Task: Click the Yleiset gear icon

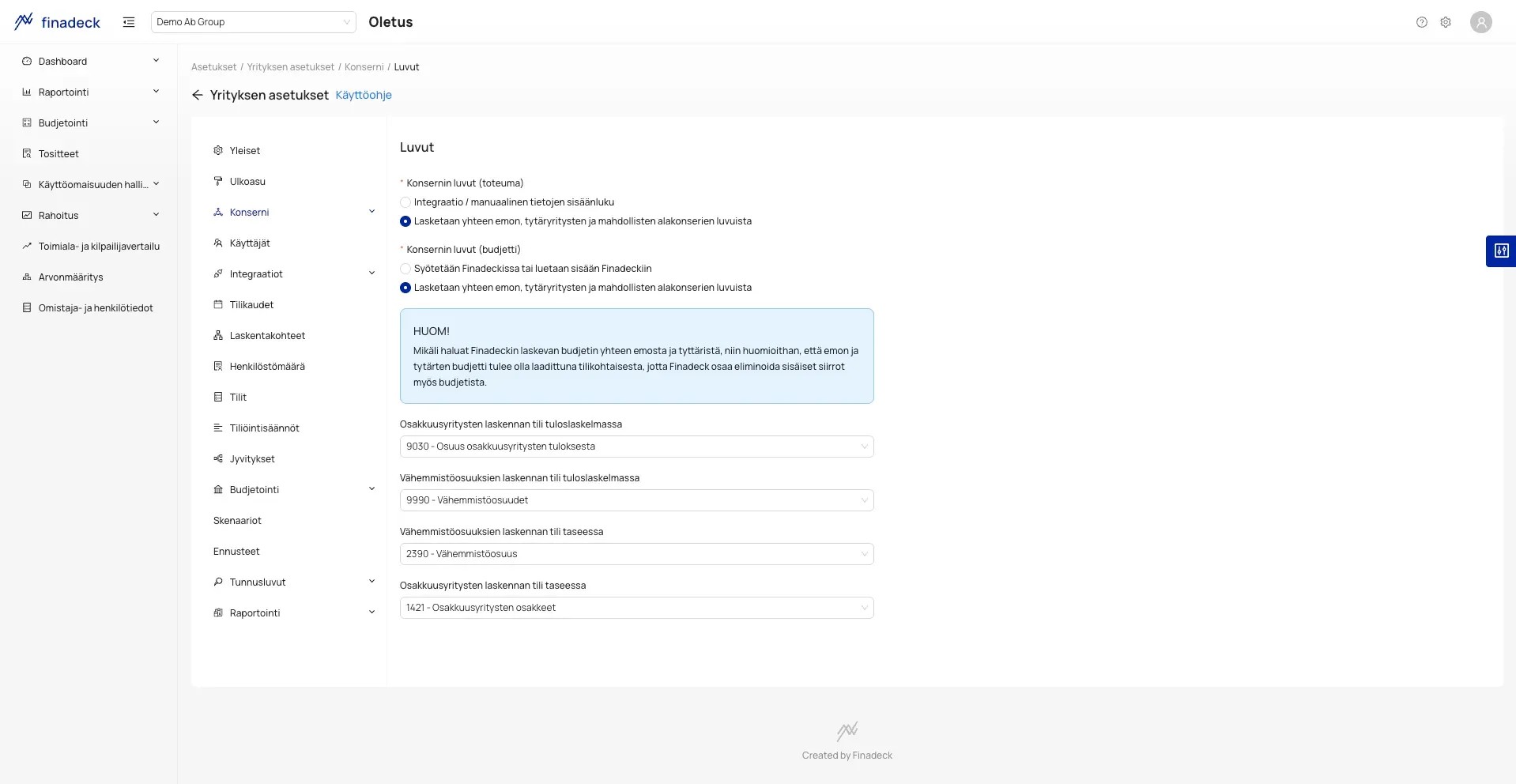Action: (x=218, y=150)
